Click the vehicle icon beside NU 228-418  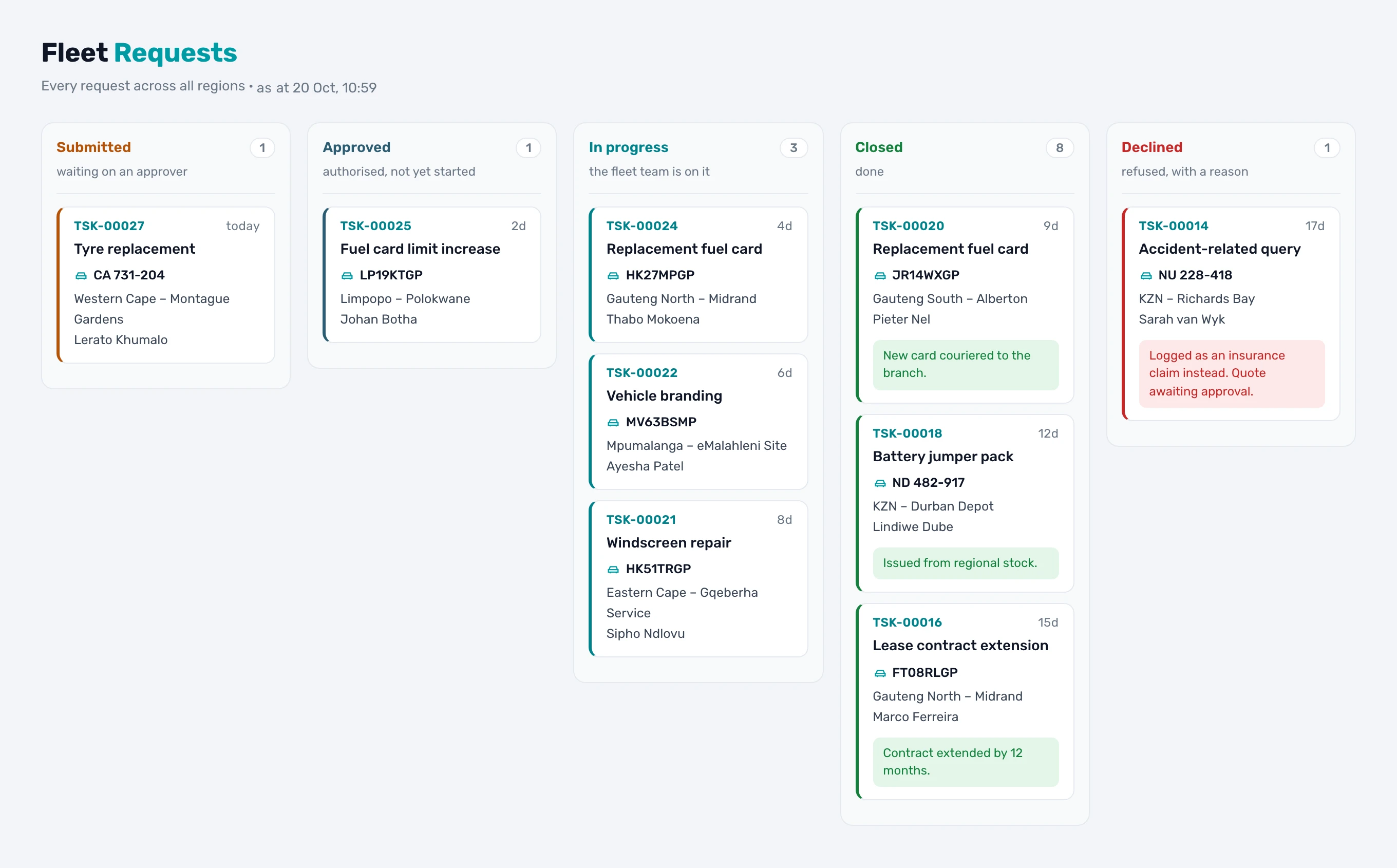pyautogui.click(x=1146, y=276)
